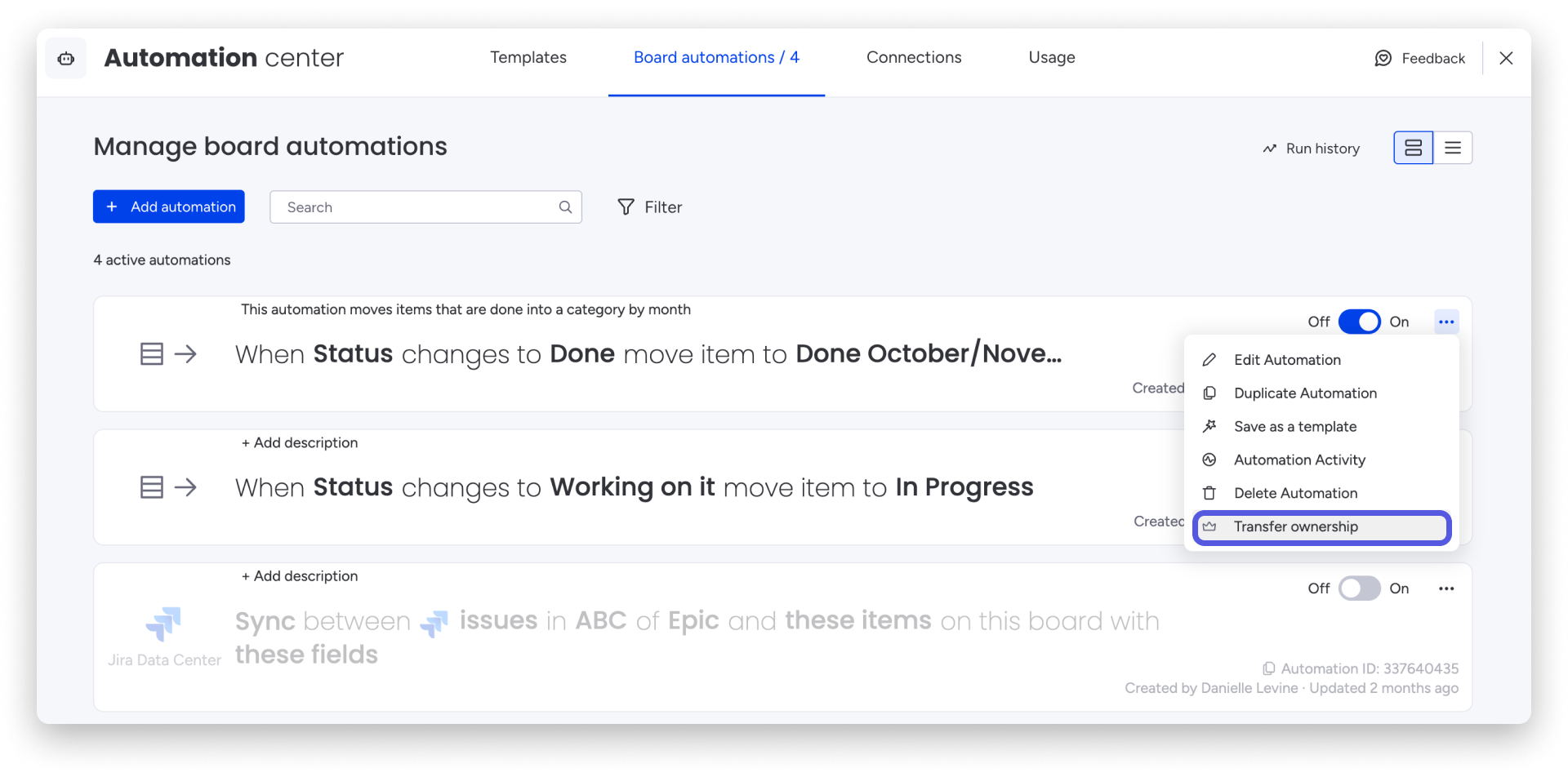Click the Feedback button
This screenshot has width=1568, height=777.
(x=1420, y=58)
